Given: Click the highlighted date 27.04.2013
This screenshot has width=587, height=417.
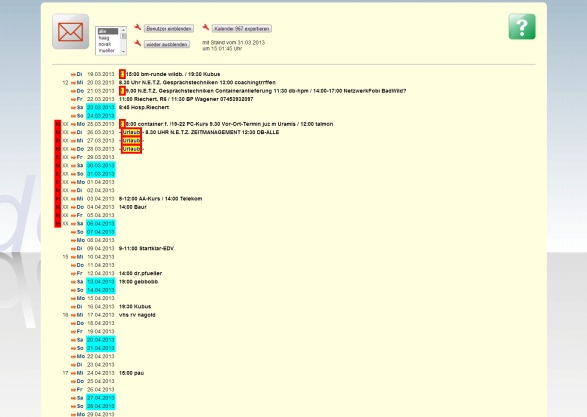Looking at the screenshot, I should coord(101,398).
